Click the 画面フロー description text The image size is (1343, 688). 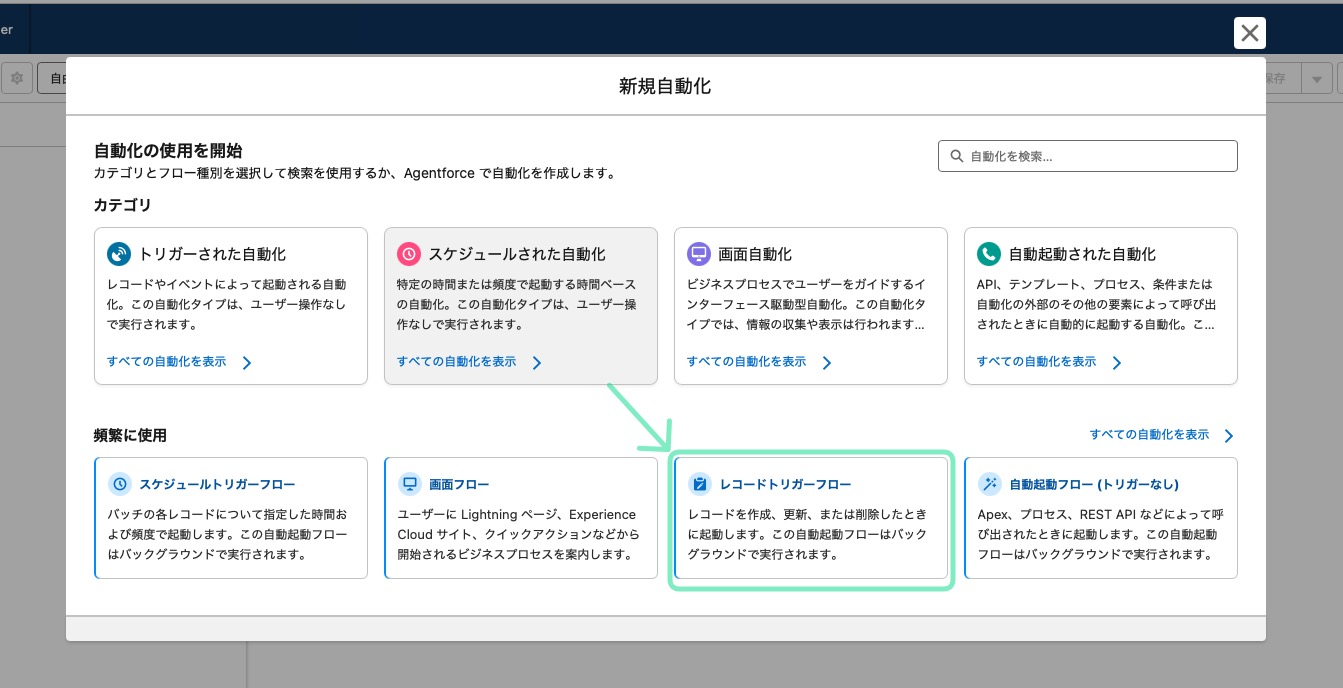pos(520,534)
